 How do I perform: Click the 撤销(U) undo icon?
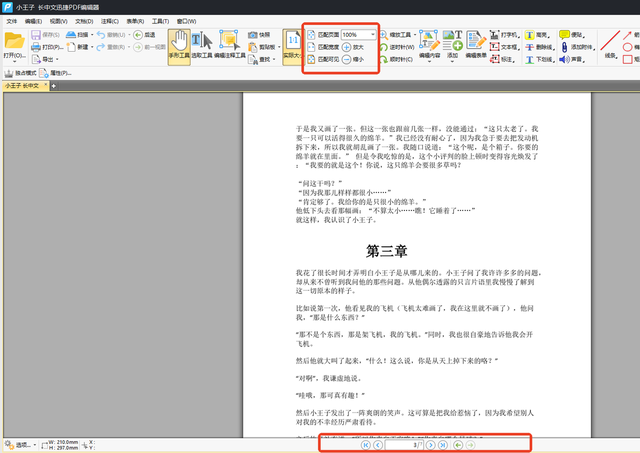point(101,35)
